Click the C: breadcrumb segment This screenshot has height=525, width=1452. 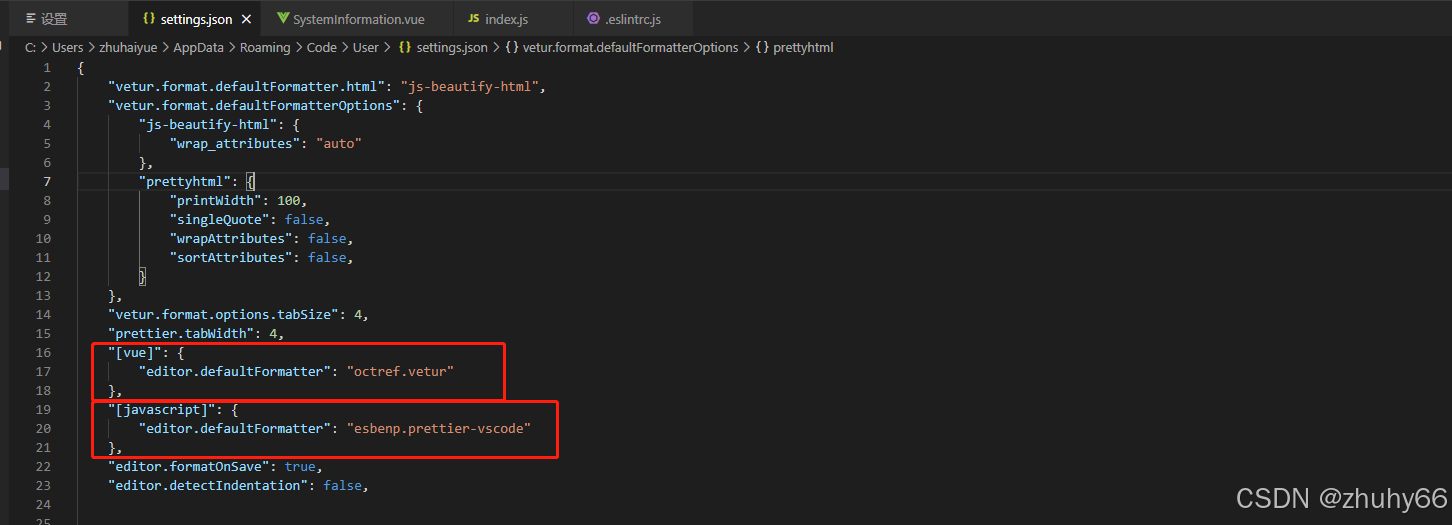[x=30, y=47]
